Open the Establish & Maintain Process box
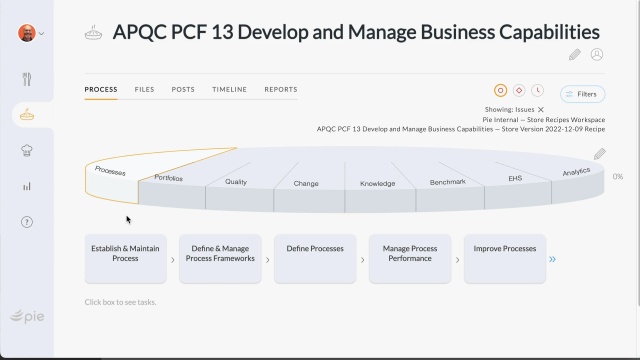 (125, 258)
